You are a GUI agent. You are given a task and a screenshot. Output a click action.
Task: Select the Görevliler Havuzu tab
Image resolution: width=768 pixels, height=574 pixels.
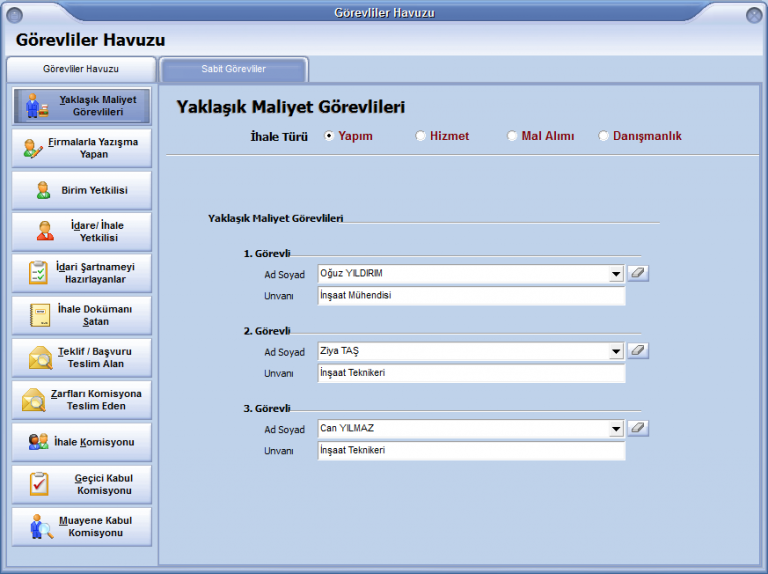pyautogui.click(x=81, y=69)
